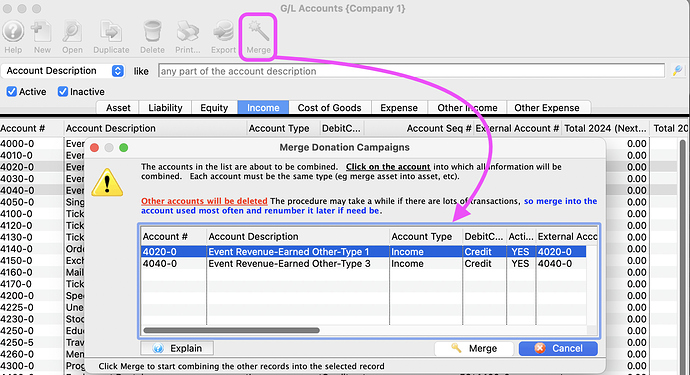Toggle the Inactive checkbox
The height and width of the screenshot is (375, 690).
pos(63,92)
